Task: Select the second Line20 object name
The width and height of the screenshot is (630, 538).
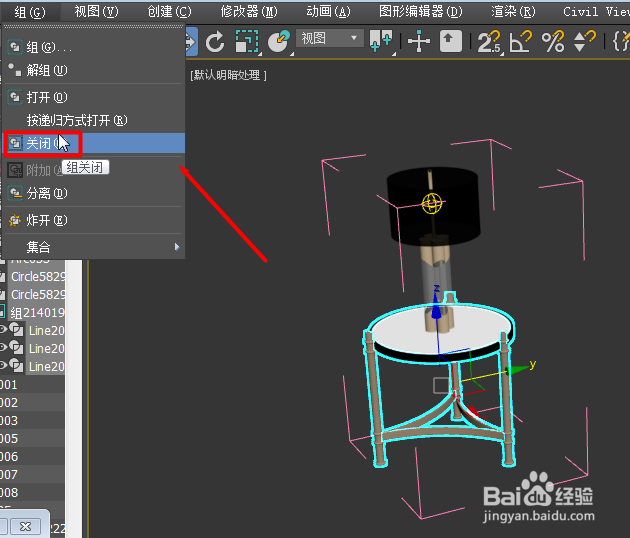Action: 47,348
